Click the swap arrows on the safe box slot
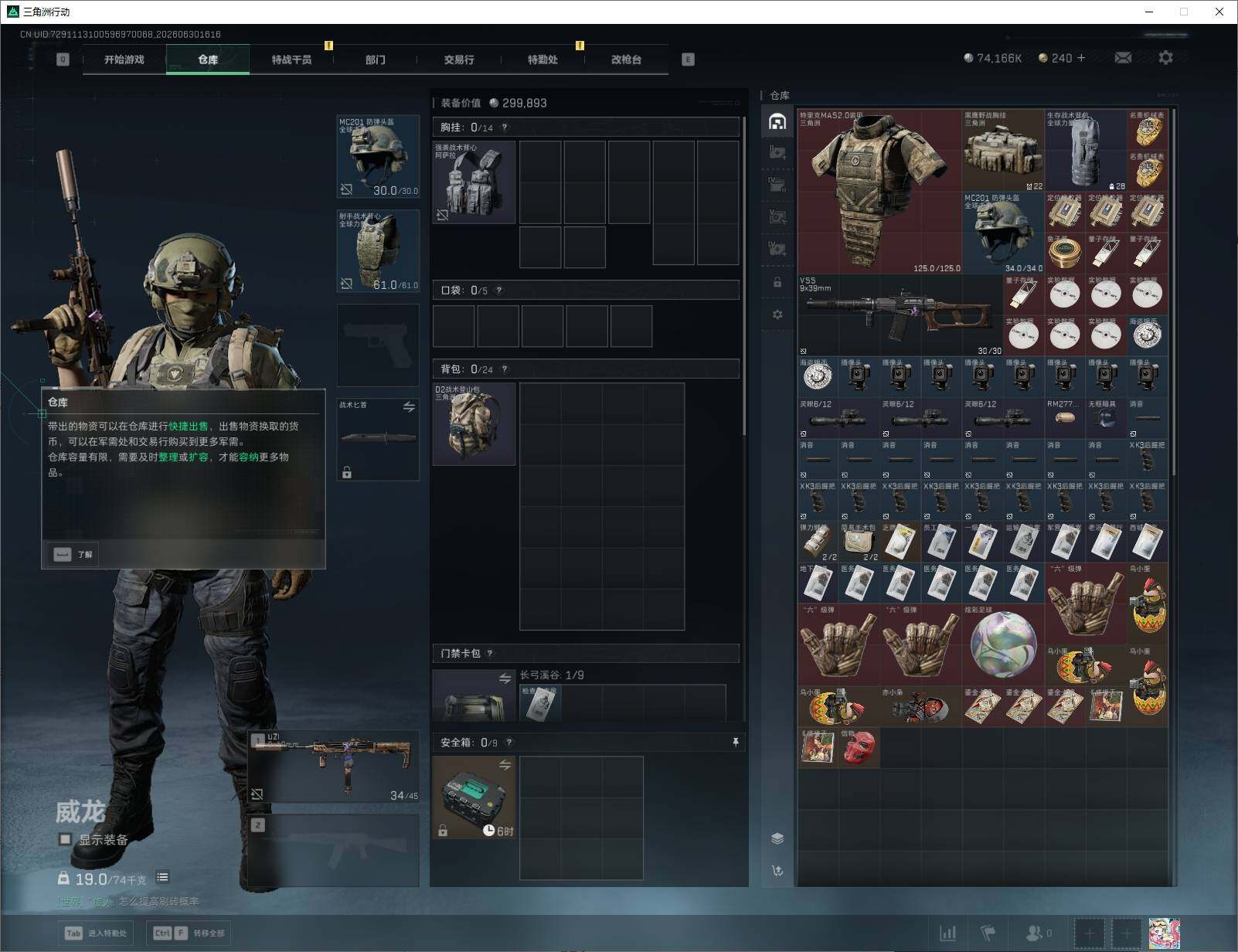1238x952 pixels. point(505,765)
